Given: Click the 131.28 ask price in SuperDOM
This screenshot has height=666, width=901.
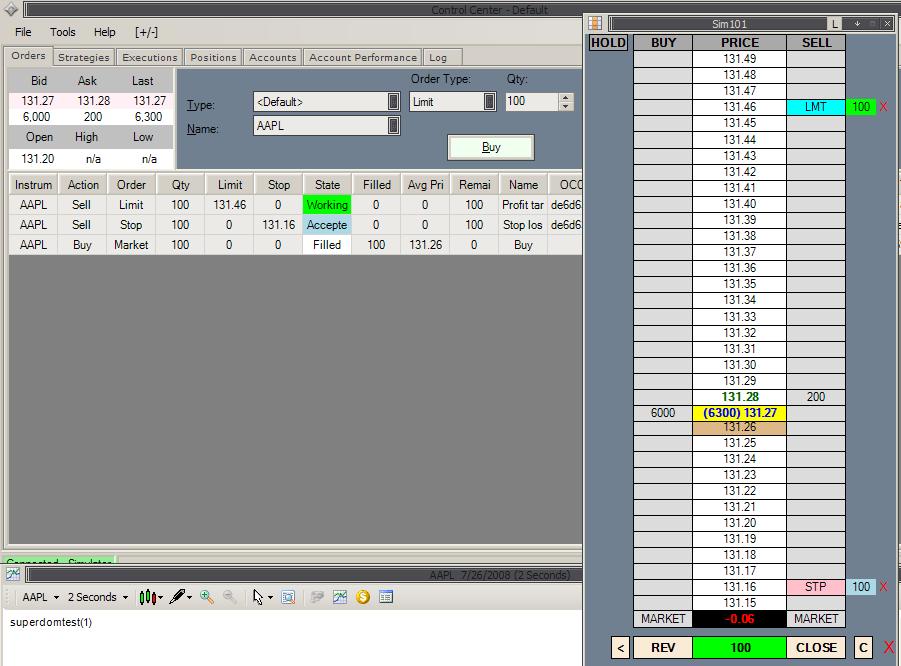Looking at the screenshot, I should pyautogui.click(x=740, y=397).
